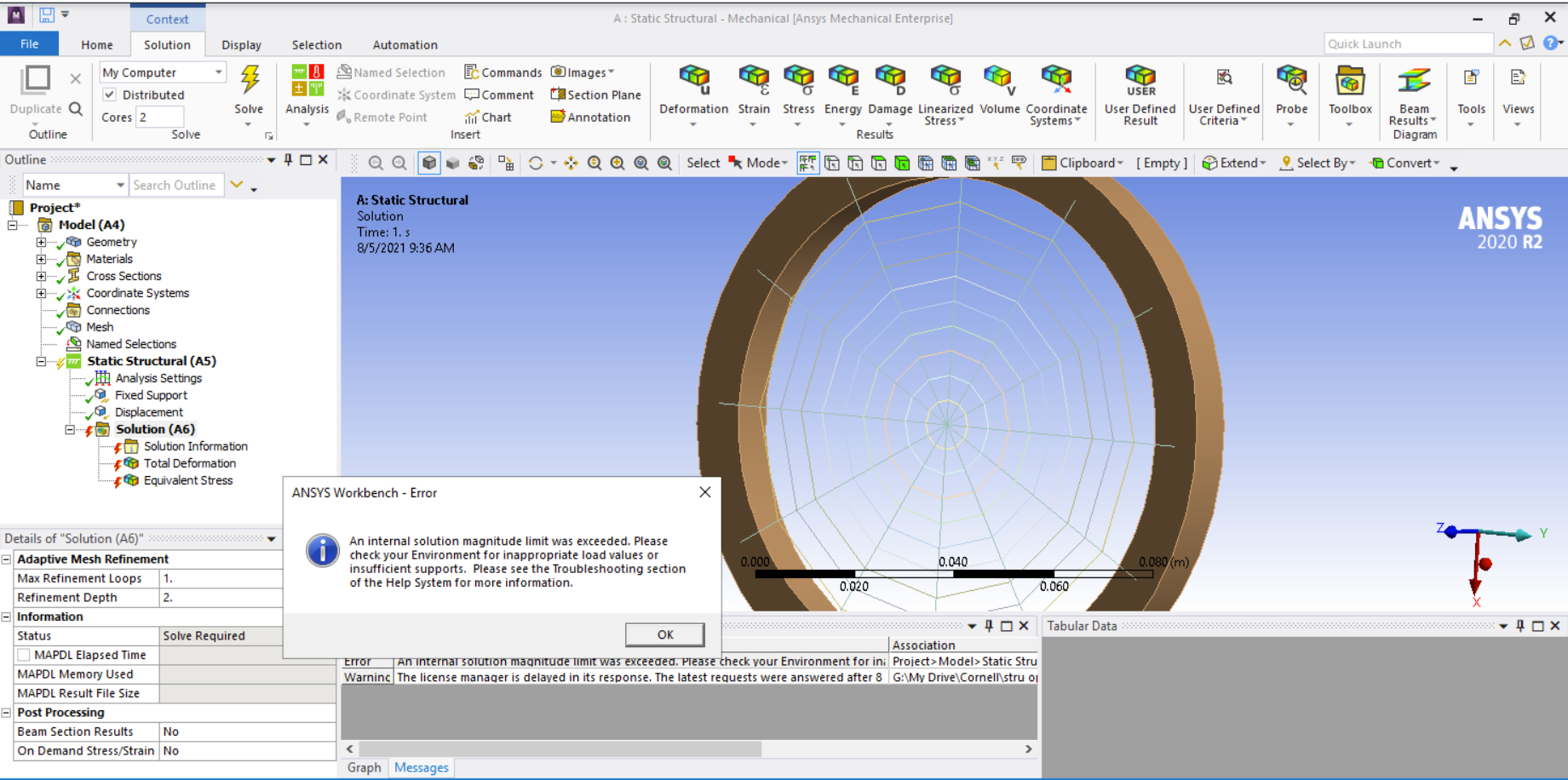
Task: Open the Extend dropdown
Action: [1234, 163]
